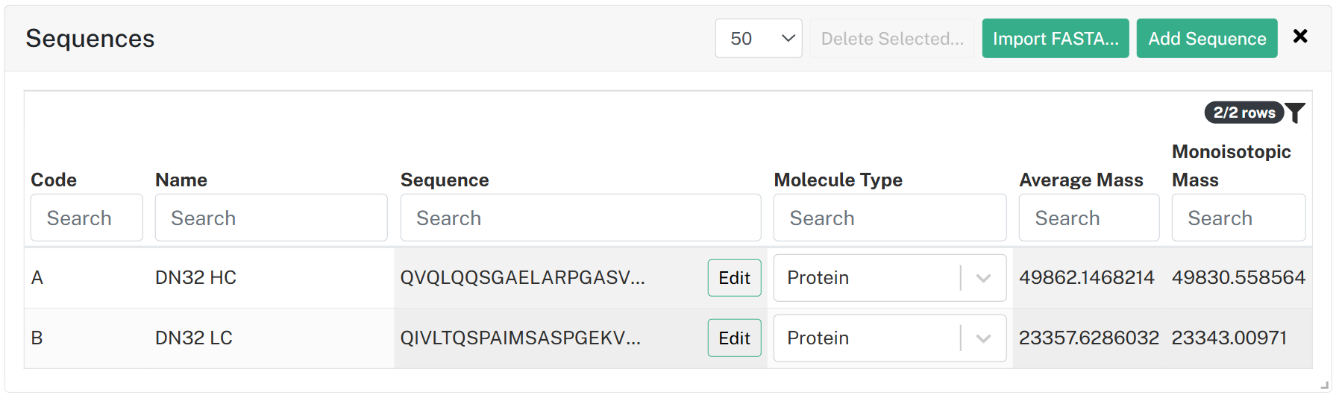
Task: Edit the DN32 HC sequence
Action: [x=734, y=278]
